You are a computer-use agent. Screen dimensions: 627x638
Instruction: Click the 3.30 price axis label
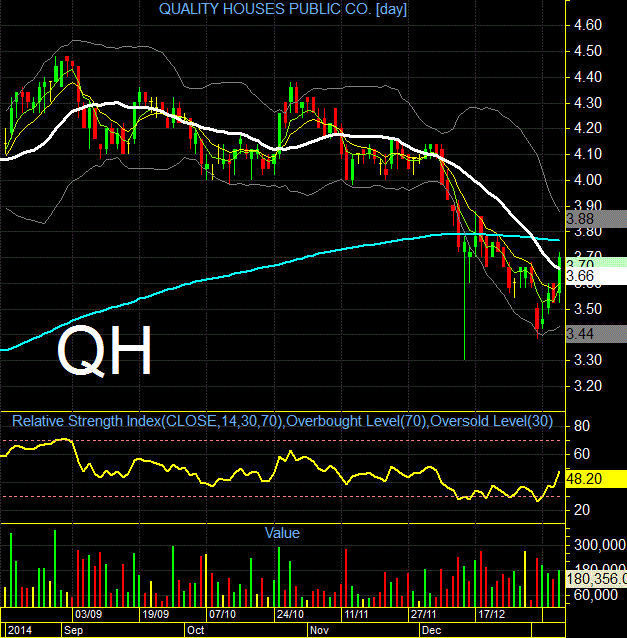click(588, 360)
